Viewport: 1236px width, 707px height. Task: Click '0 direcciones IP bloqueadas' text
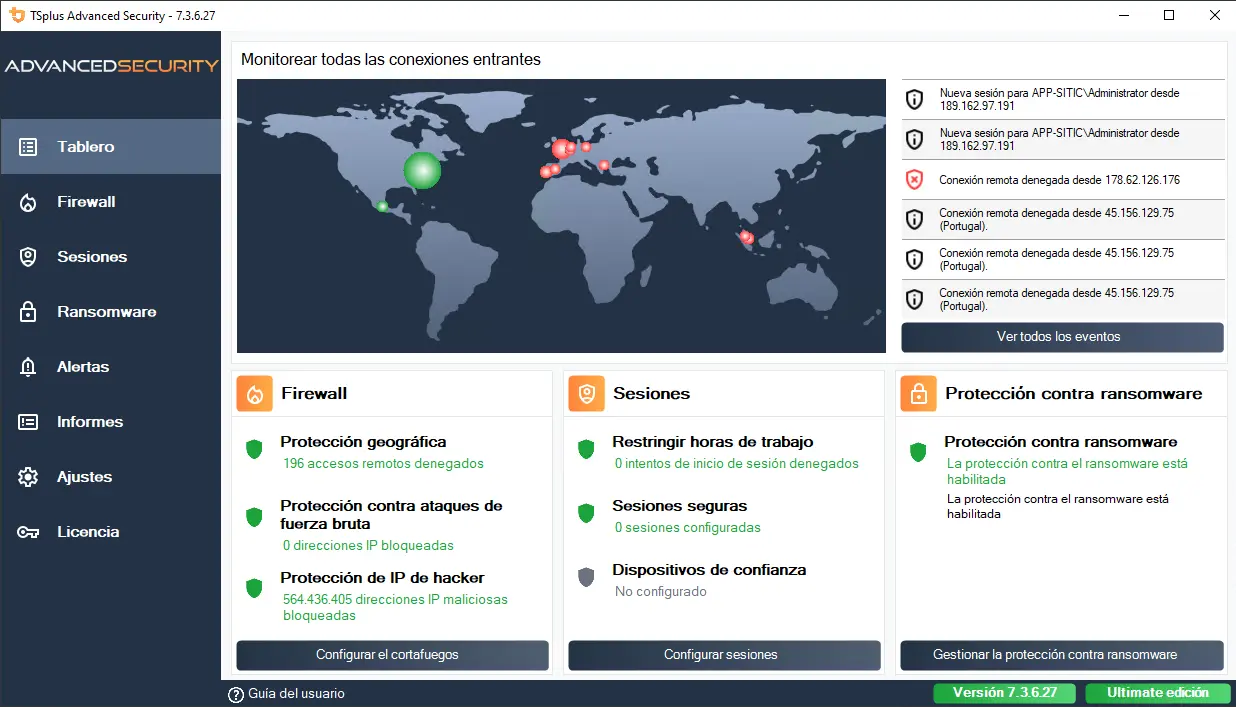tap(368, 546)
